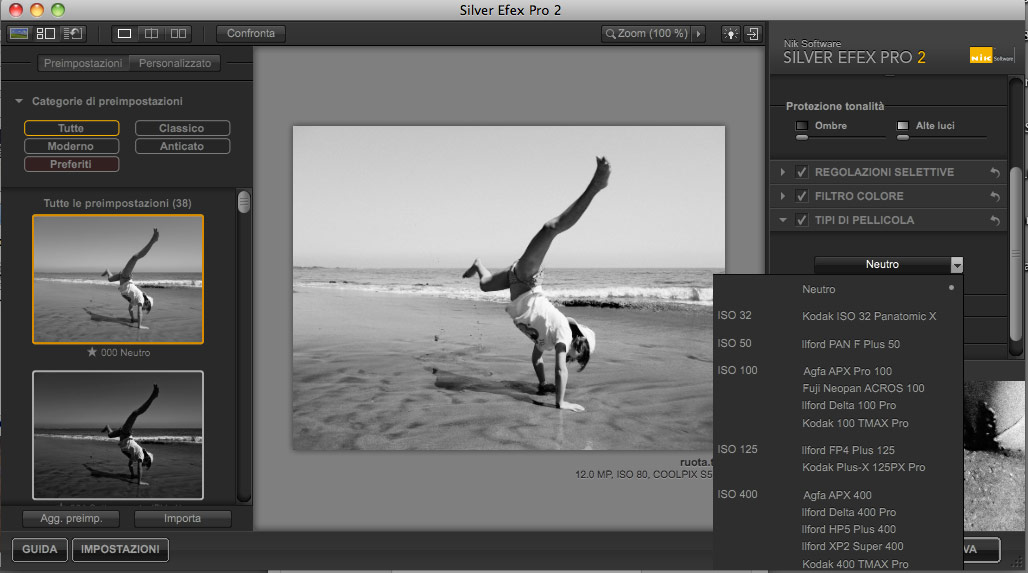Switch to split preview icon

point(151,33)
